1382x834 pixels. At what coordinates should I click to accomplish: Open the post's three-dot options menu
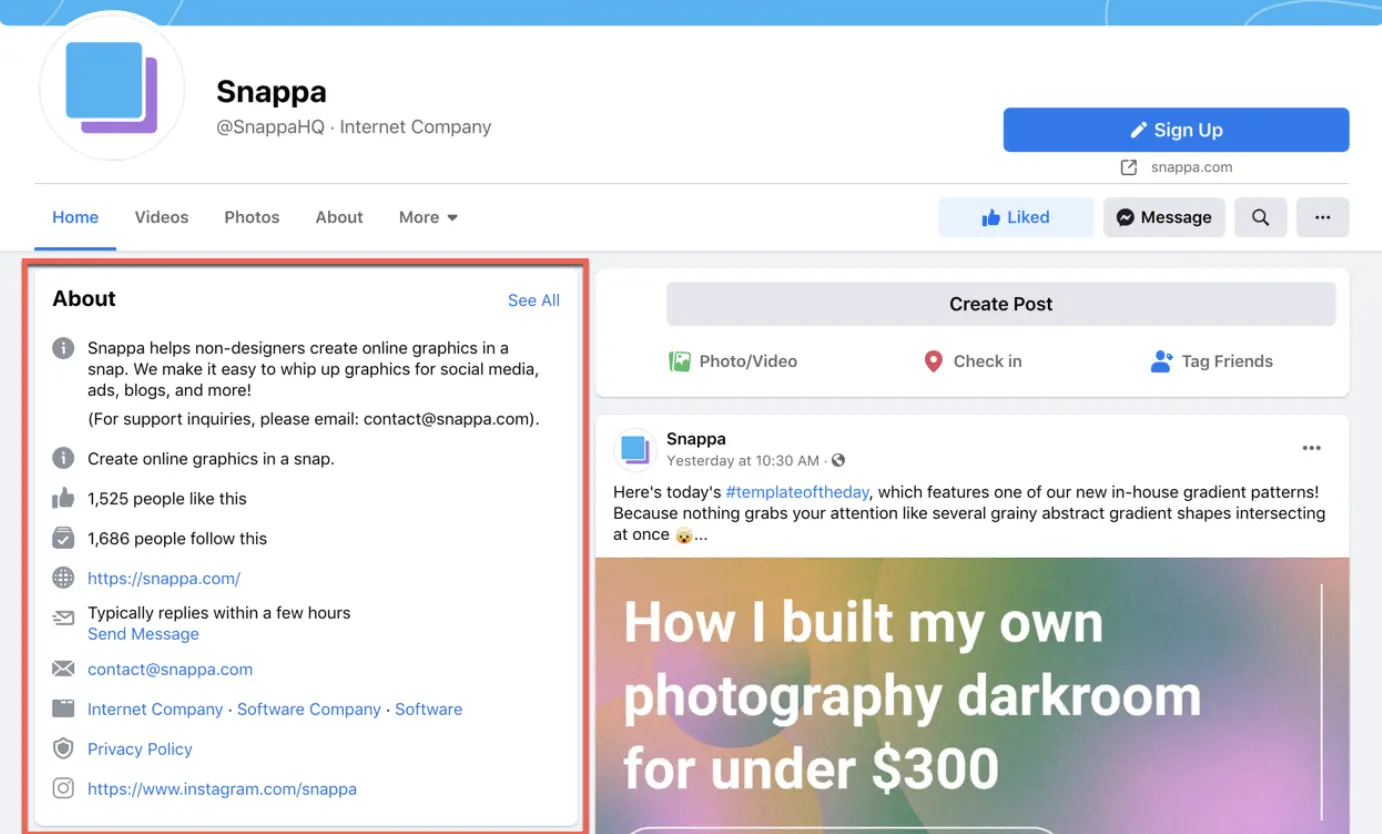1312,448
